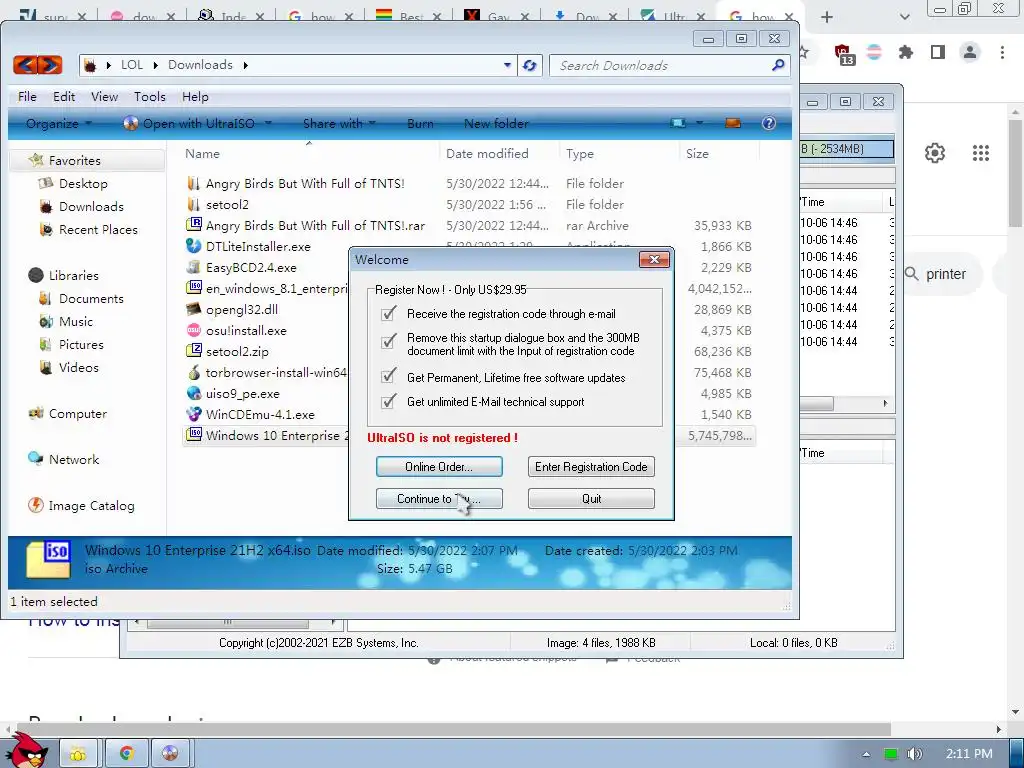
Task: Open the Help menu
Action: [195, 97]
